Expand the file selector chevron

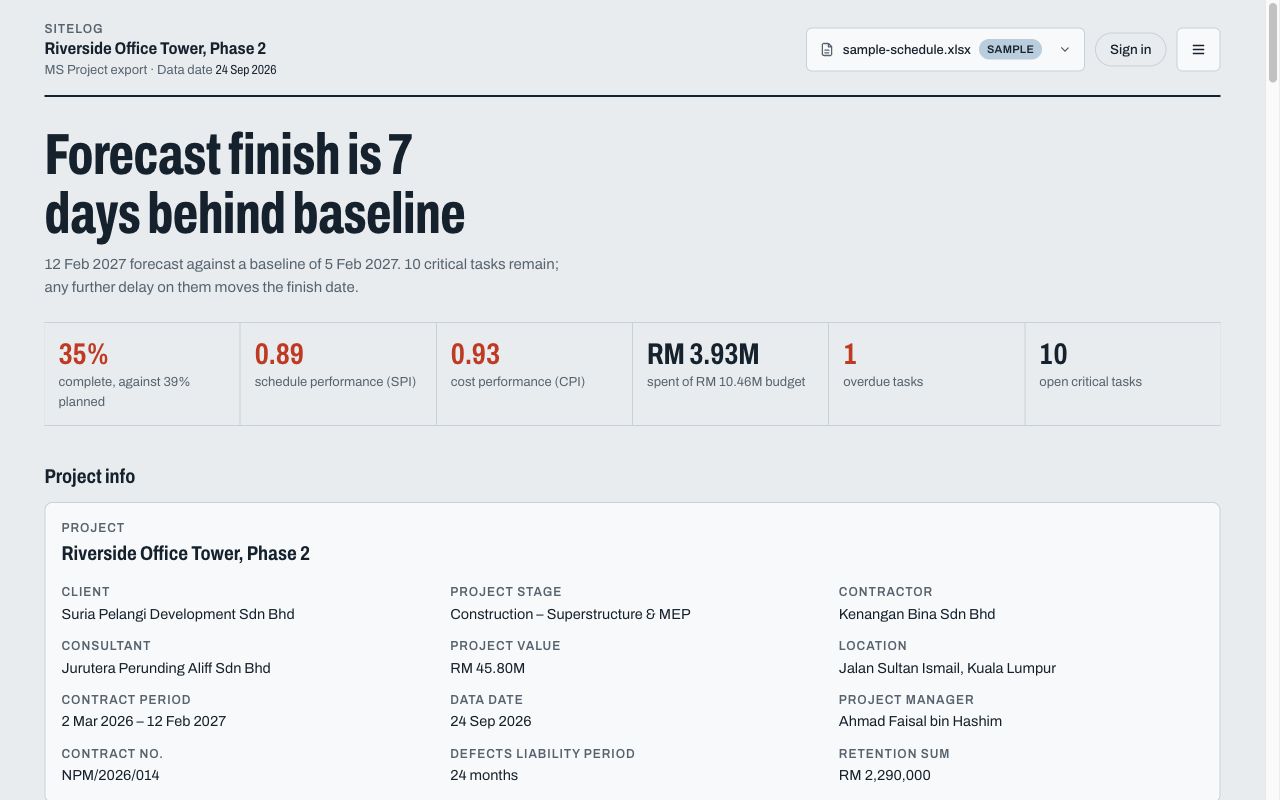[1065, 50]
